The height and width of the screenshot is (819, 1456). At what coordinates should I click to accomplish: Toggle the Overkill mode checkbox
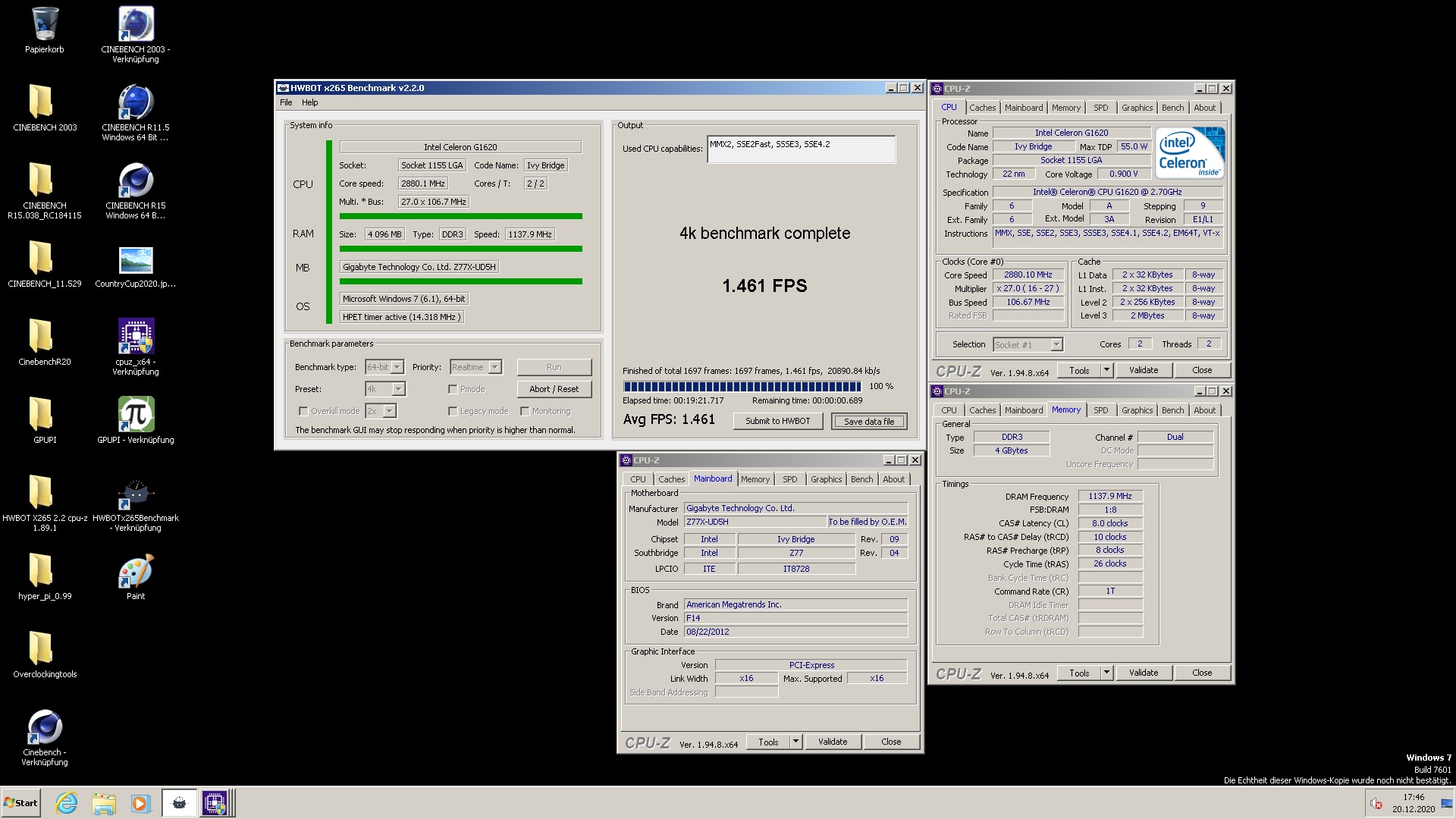coord(303,411)
